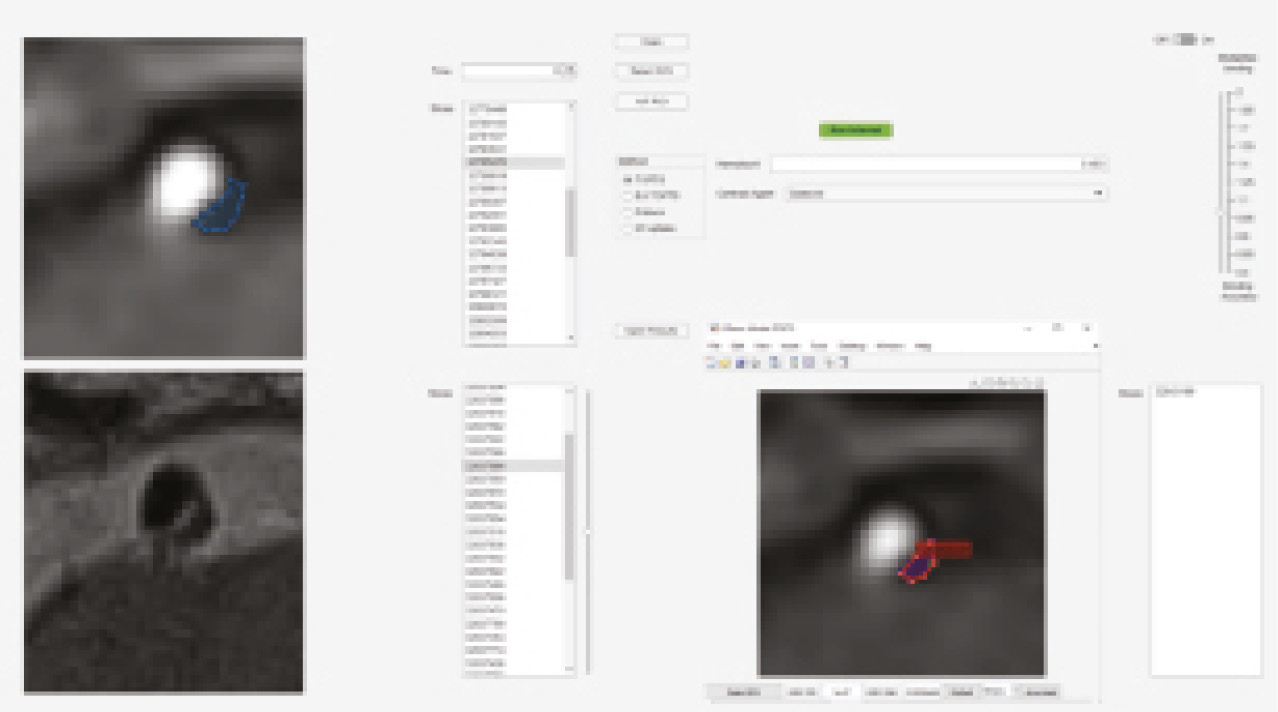Click the Insert Legend toolbar icon

(x=793, y=363)
